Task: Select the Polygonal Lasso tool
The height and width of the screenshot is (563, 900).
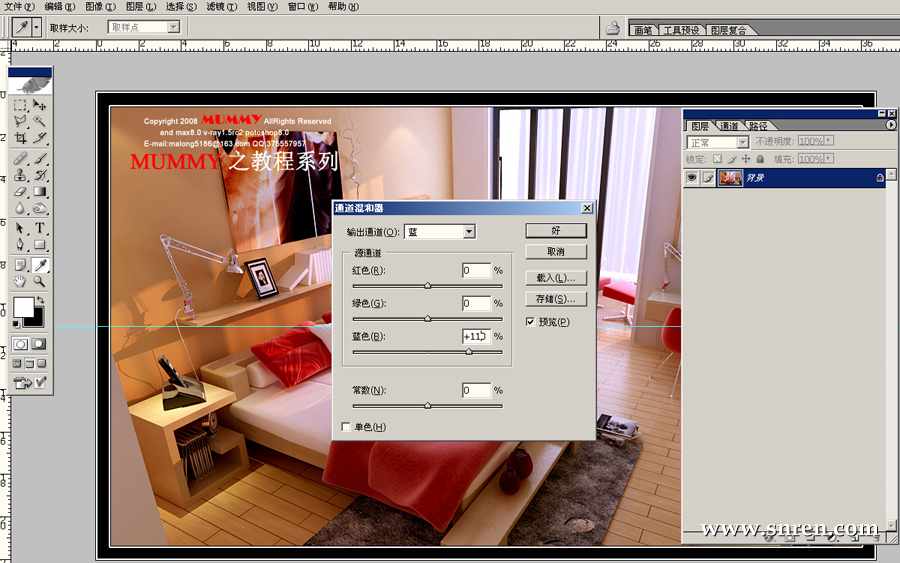Action: coord(20,121)
